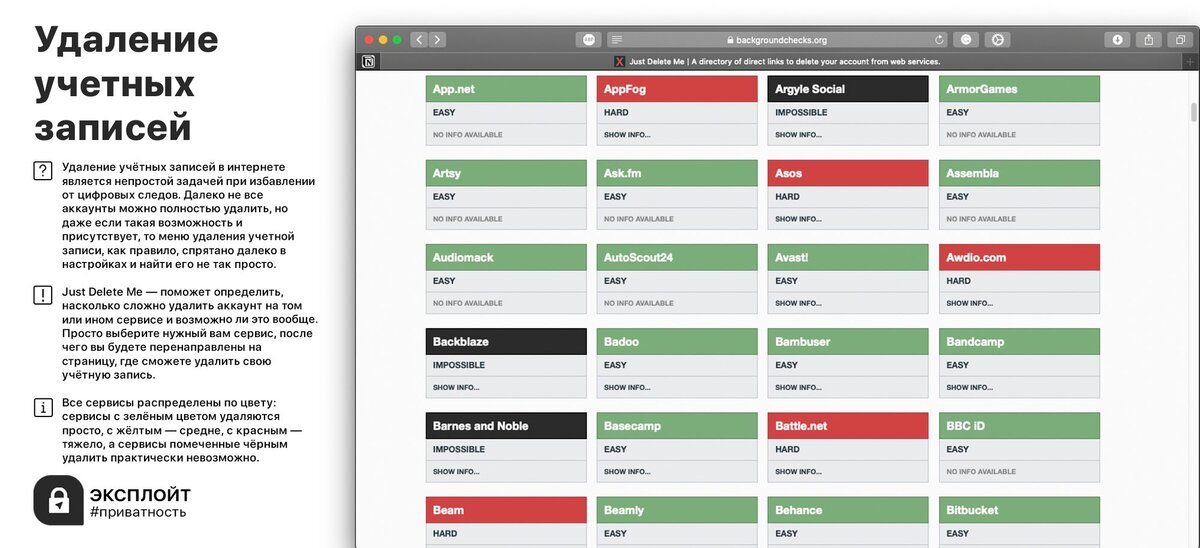
Task: Click the exclamation icon beside Just Delete Me paragraph
Action: (x=43, y=295)
